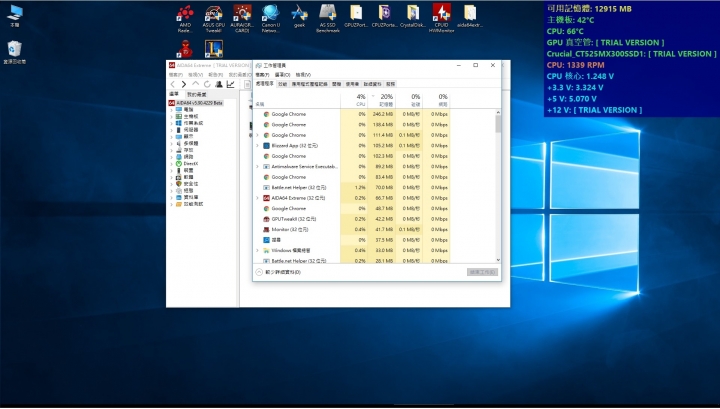720x409 pixels.
Task: Open the CPUID HWMonitor shortcut
Action: click(441, 18)
